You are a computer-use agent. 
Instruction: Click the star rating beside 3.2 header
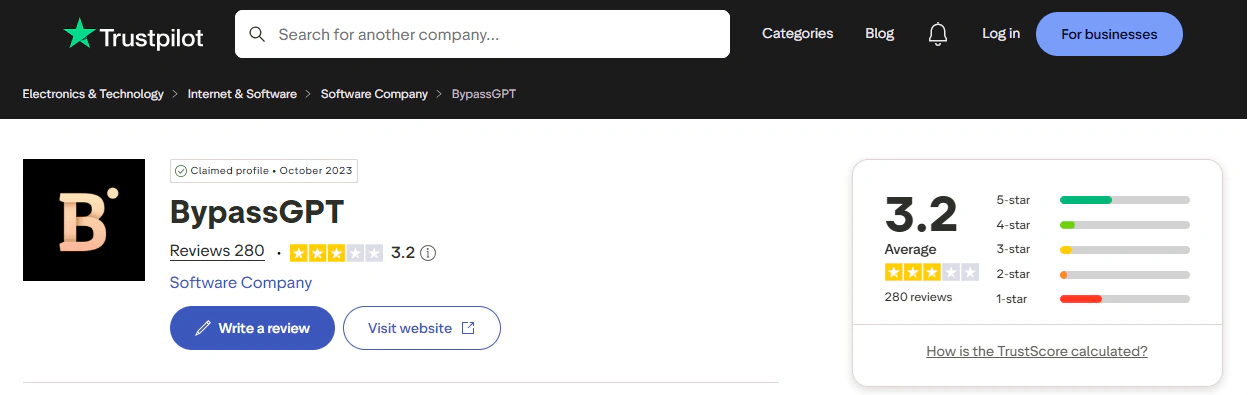click(336, 253)
